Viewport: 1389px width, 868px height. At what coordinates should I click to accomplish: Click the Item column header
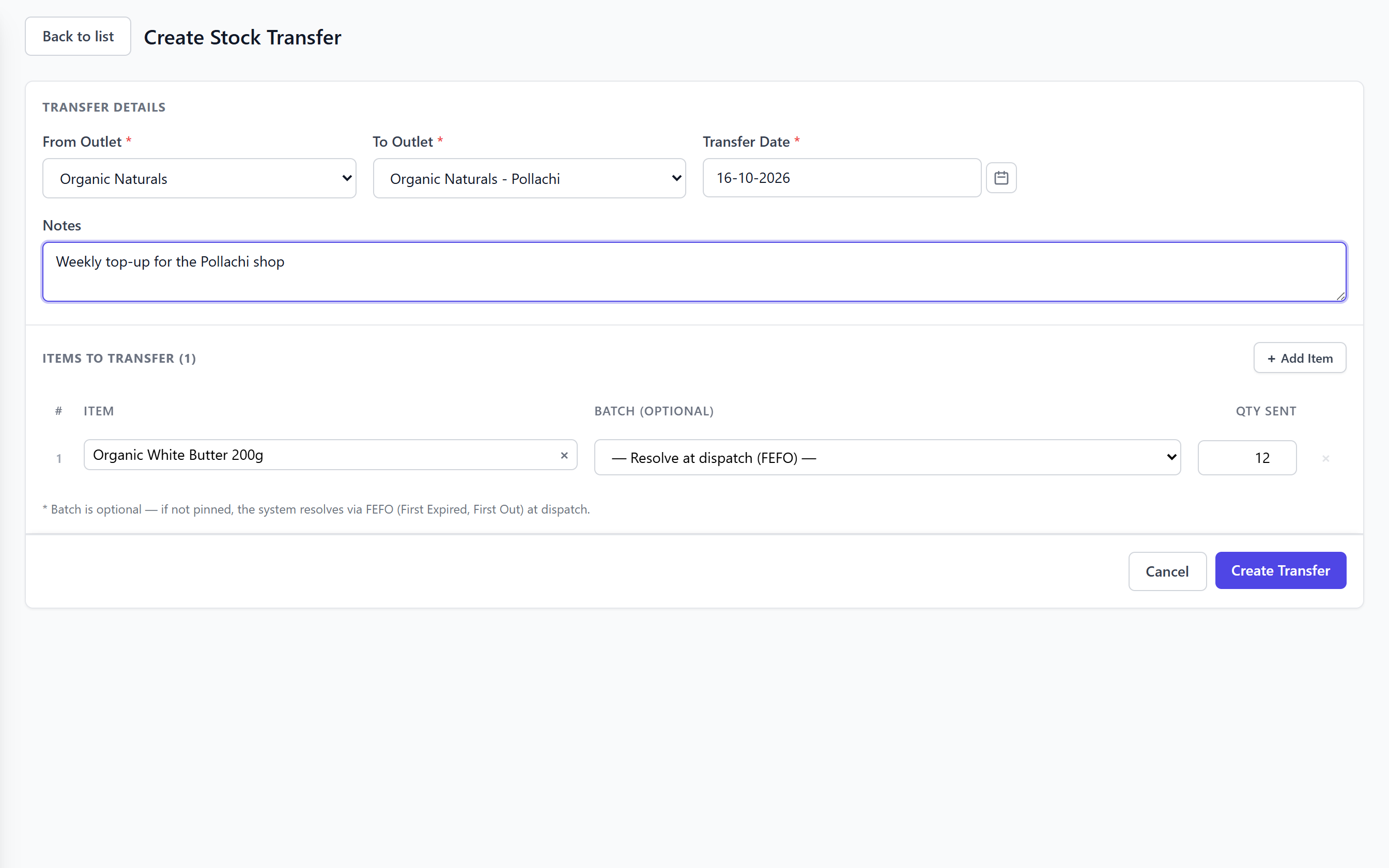(x=99, y=411)
